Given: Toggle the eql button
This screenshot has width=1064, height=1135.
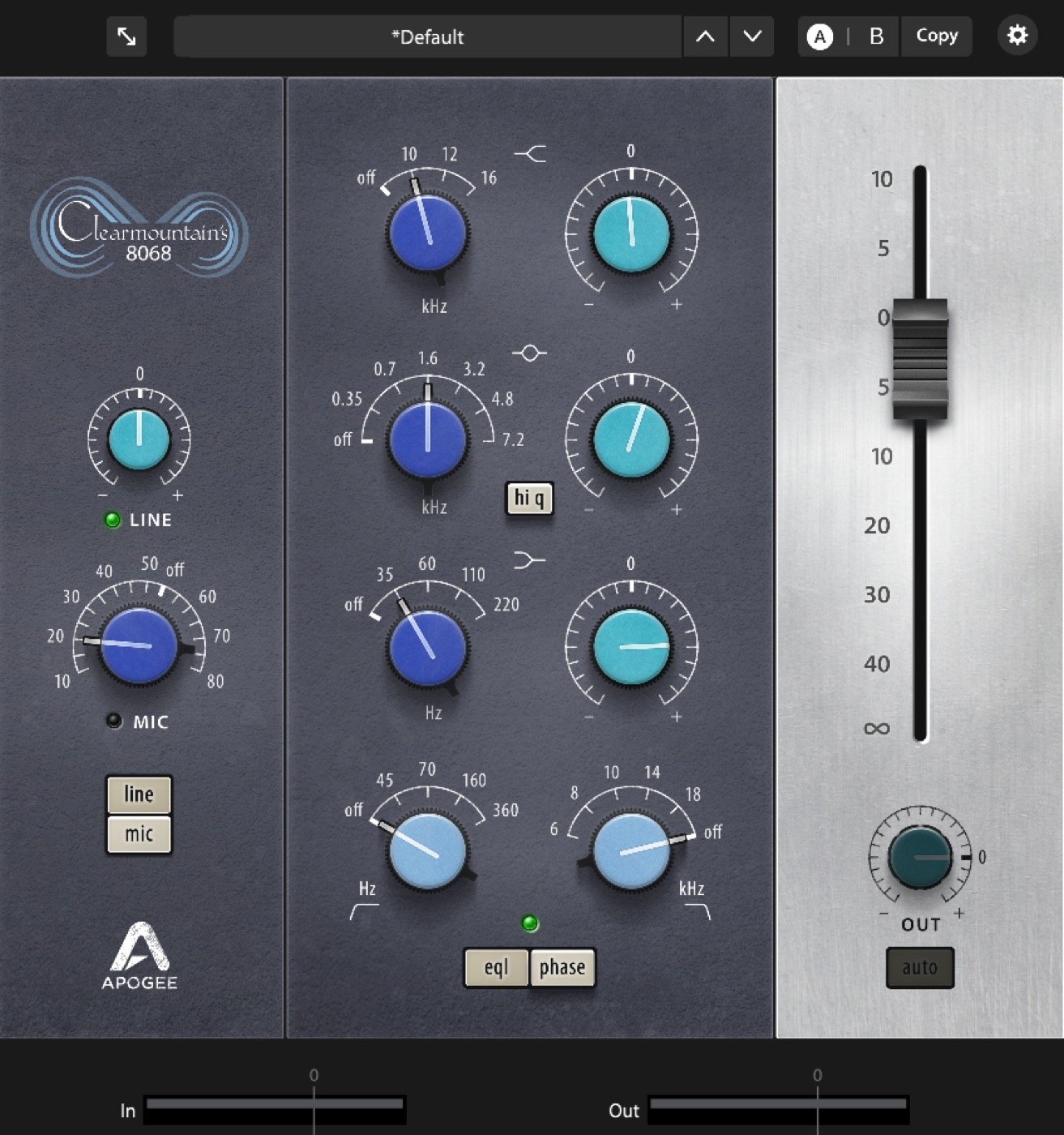Looking at the screenshot, I should pos(496,967).
